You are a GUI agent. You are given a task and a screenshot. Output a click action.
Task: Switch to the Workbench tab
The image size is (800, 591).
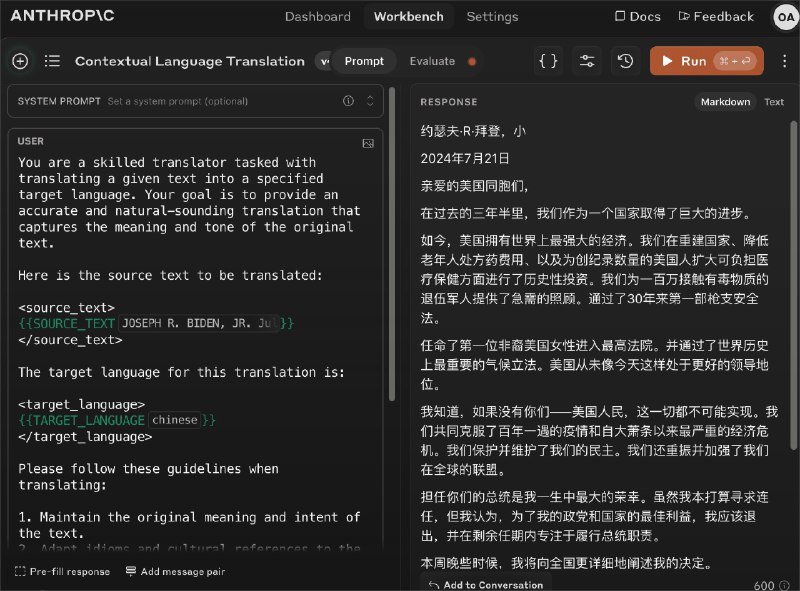point(409,17)
